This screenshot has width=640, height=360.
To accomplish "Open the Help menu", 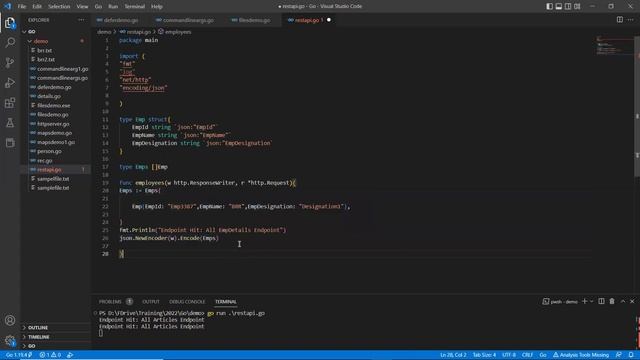I will 157,7.
